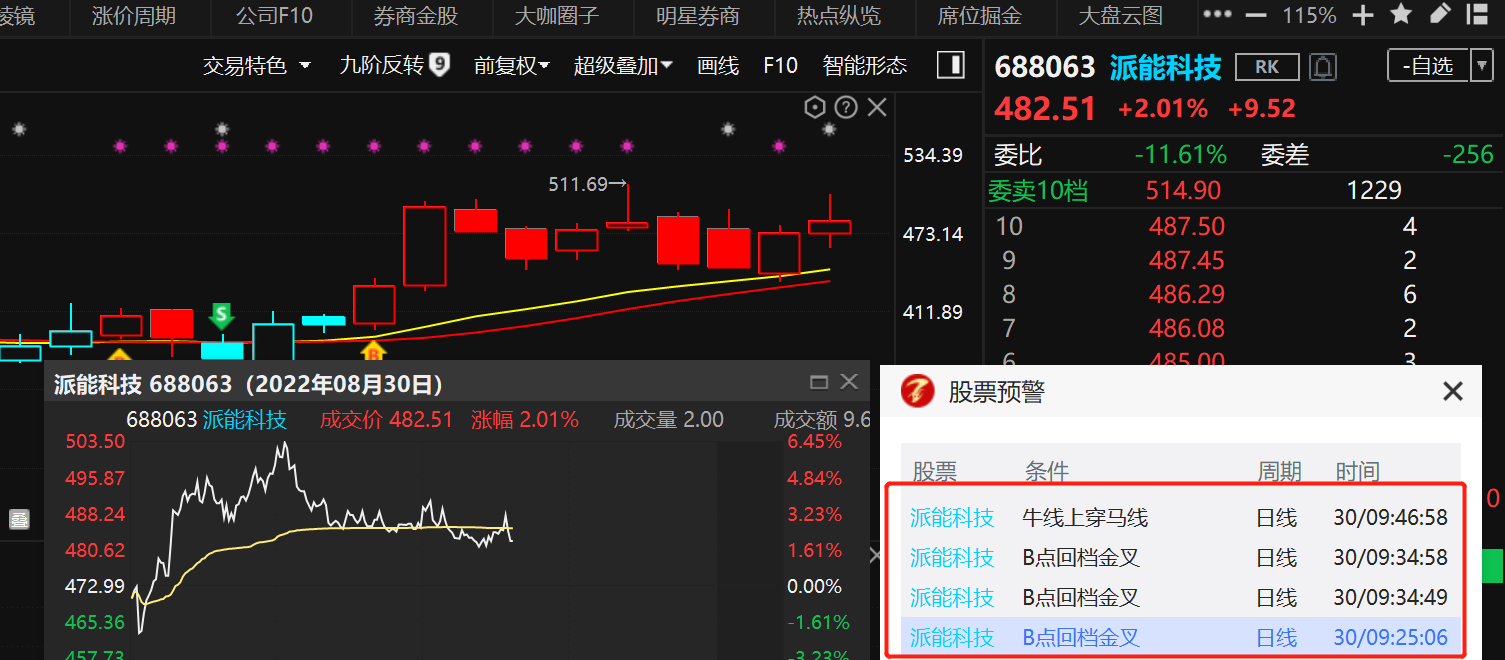Open the 超级叠加 overlay dropdown
Screen dimensions: 1505x660
pos(623,66)
